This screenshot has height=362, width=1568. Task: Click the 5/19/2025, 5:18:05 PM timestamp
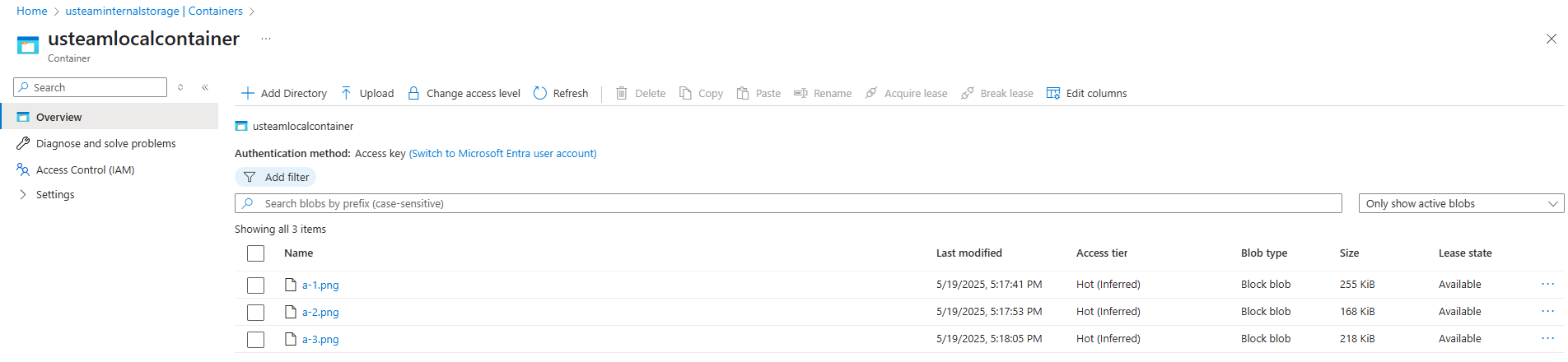click(989, 338)
